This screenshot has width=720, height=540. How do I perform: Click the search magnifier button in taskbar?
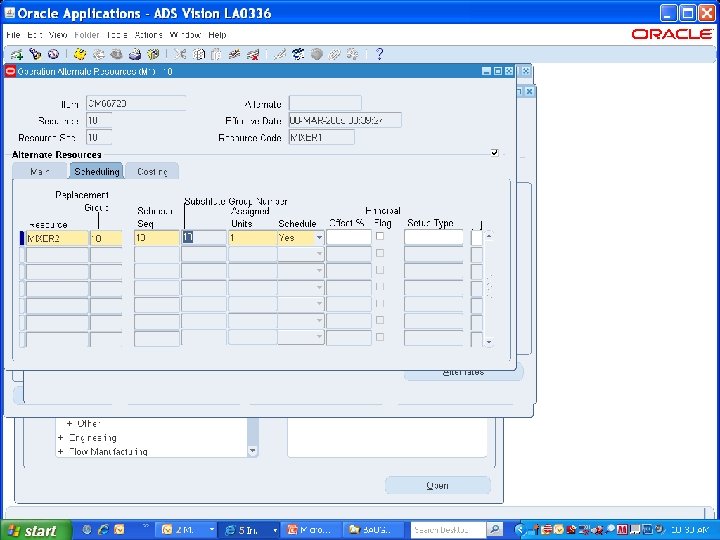(495, 530)
